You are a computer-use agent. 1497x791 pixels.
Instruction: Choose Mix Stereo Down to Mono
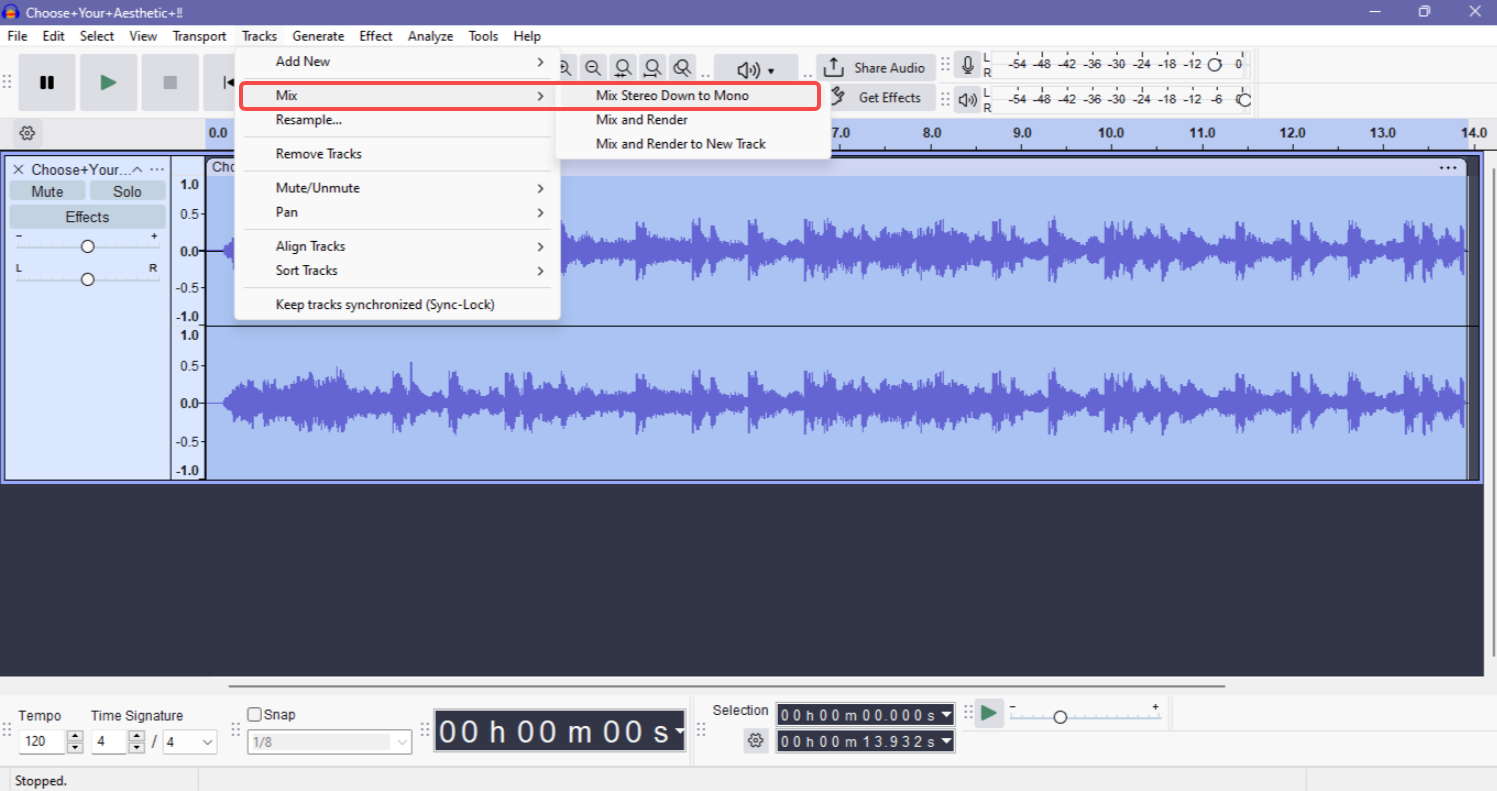pyautogui.click(x=673, y=95)
